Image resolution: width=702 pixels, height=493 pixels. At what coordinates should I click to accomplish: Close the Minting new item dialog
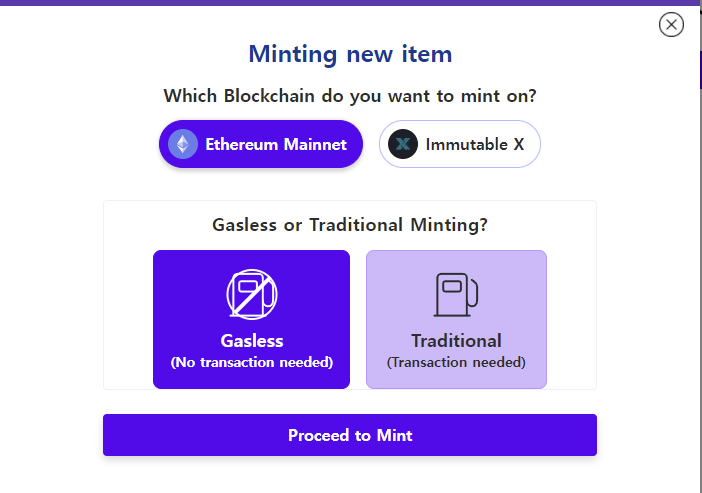click(671, 25)
